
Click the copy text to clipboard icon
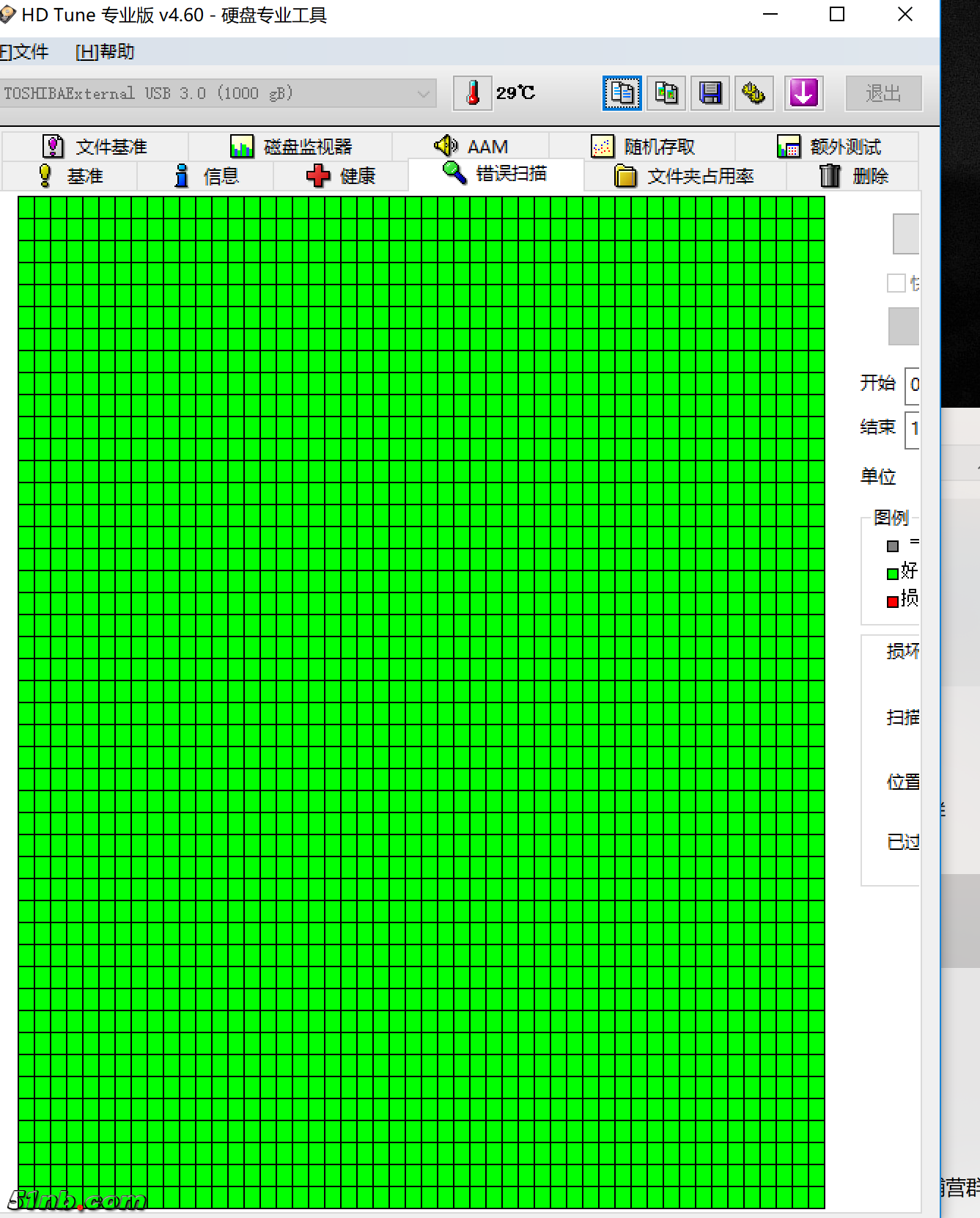tap(622, 93)
